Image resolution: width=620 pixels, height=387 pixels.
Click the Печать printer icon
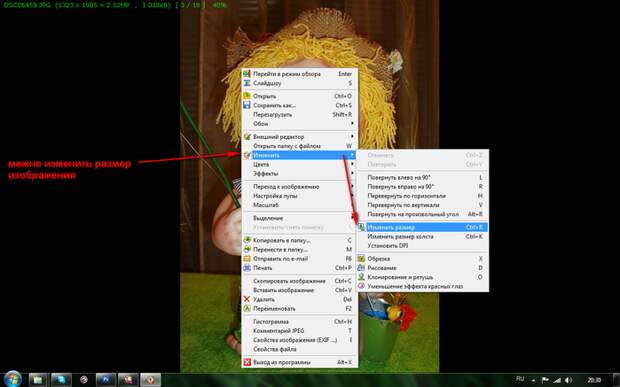point(247,268)
